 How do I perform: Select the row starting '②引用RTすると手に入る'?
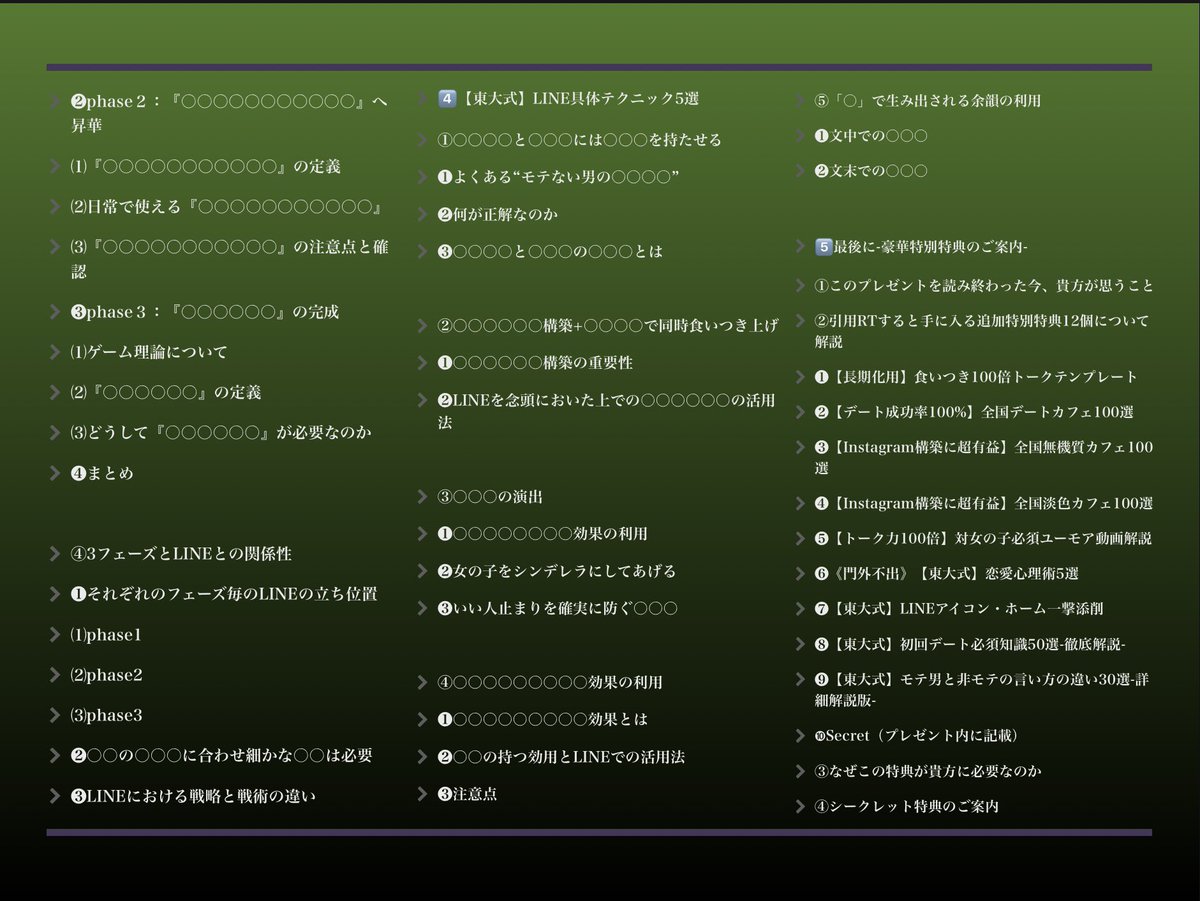tap(981, 331)
